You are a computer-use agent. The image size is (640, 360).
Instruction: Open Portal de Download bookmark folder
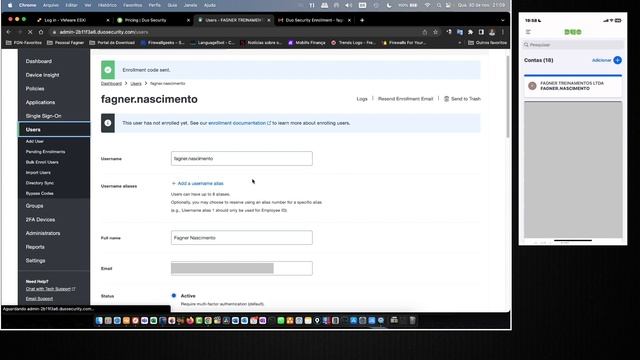112,42
